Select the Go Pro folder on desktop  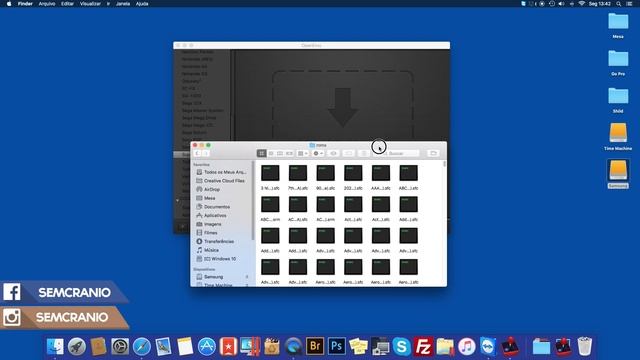point(618,63)
